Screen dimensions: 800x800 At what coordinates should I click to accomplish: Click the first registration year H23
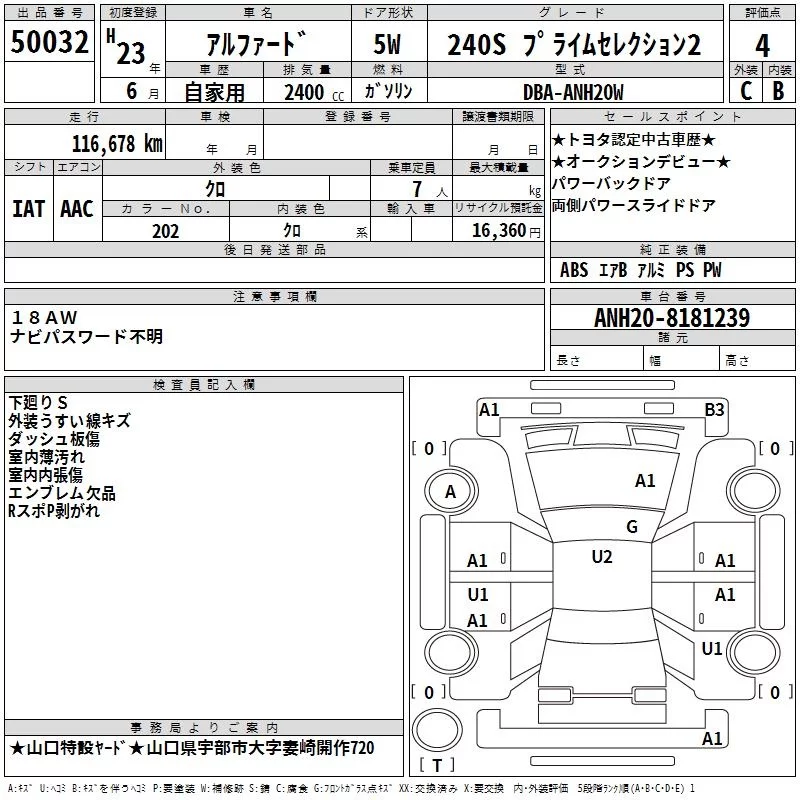126,47
